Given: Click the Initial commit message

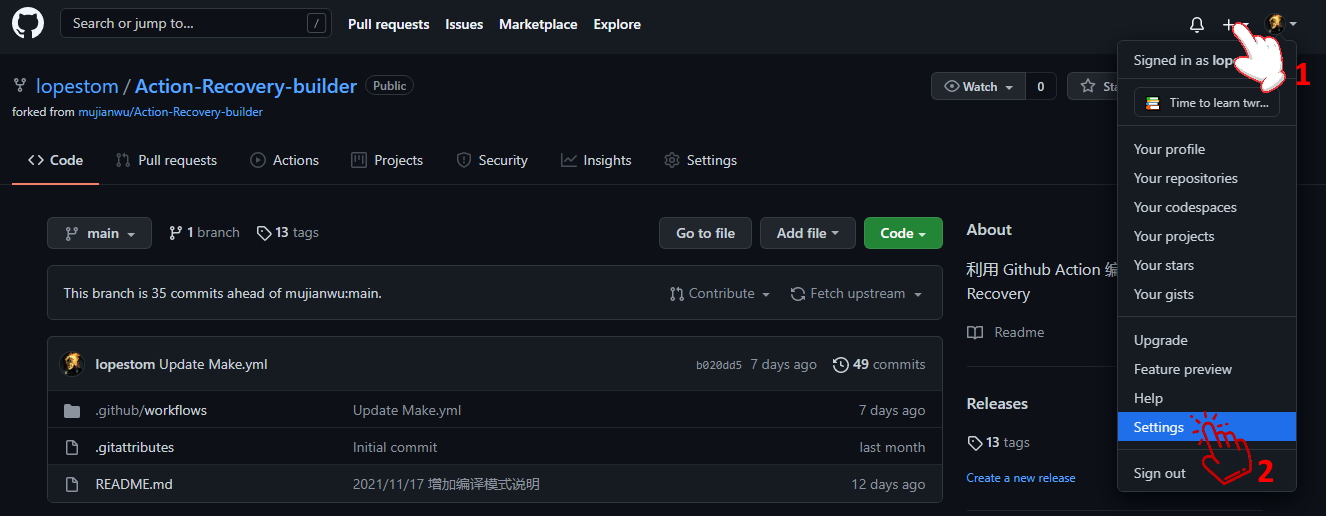Looking at the screenshot, I should (x=395, y=447).
